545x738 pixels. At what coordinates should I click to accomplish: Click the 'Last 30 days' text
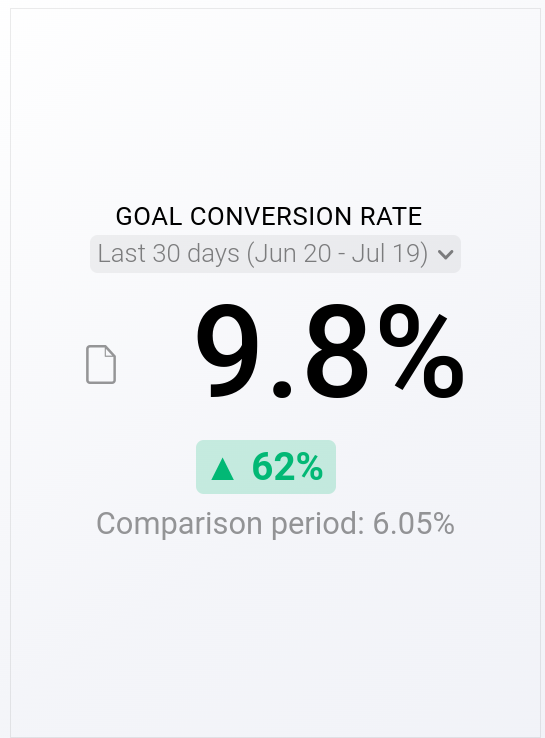pos(168,253)
